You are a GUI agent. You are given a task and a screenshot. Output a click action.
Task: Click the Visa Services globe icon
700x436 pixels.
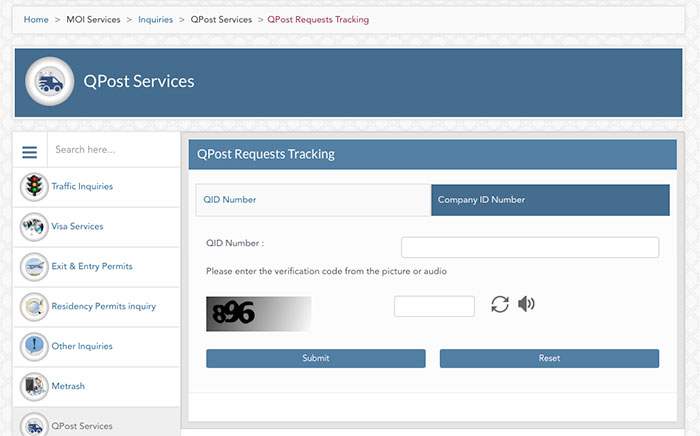34,227
